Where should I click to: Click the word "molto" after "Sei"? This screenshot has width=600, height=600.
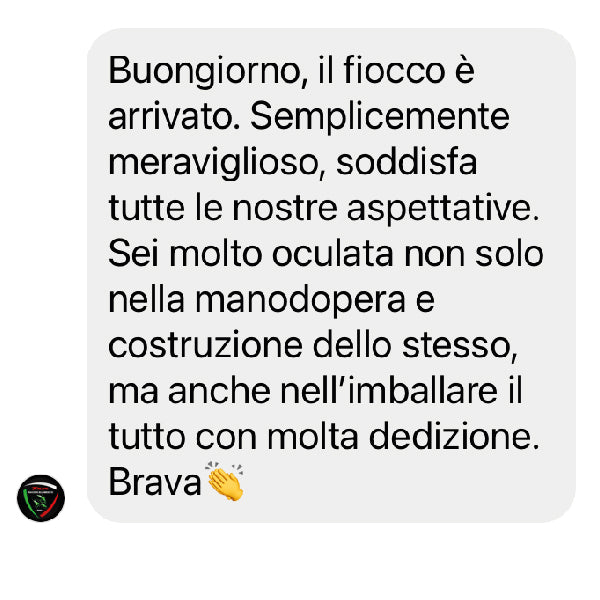click(215, 254)
